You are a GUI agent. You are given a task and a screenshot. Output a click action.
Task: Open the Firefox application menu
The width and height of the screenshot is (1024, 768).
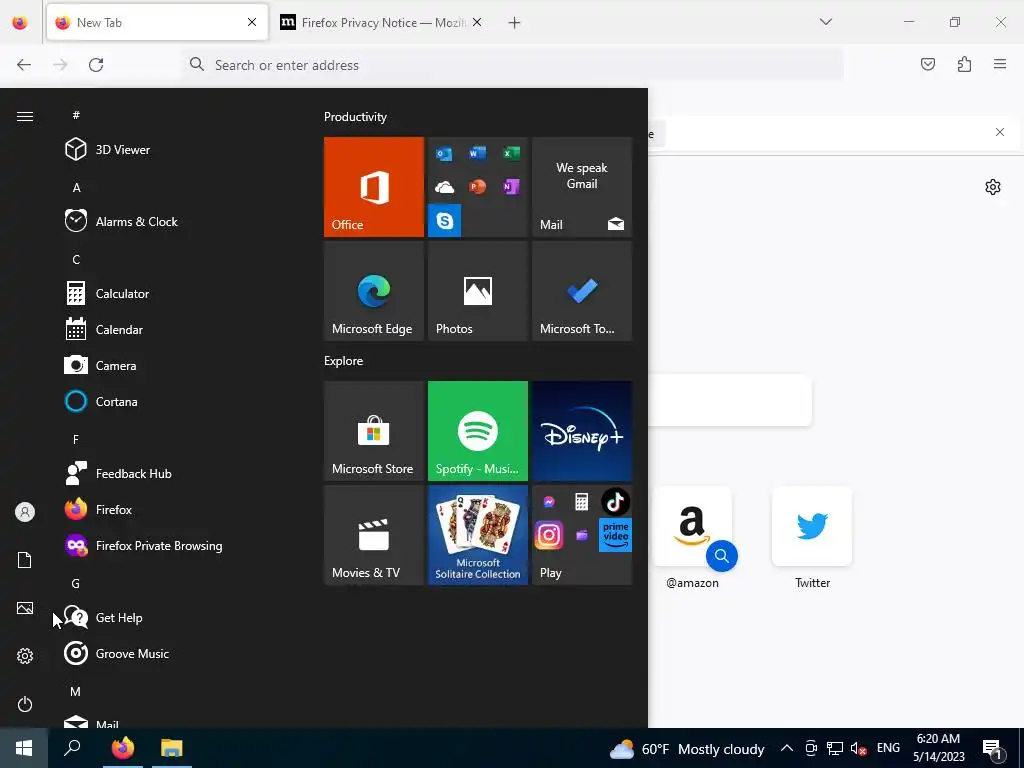point(1000,64)
